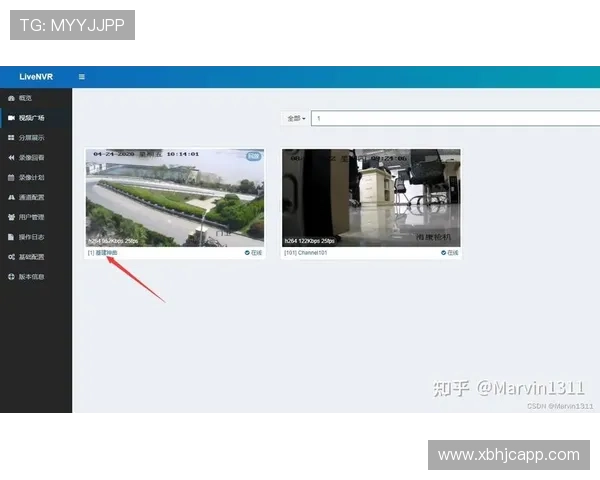Click the online status icon under Channel101
Viewport: 600px width, 480px height.
tap(443, 253)
